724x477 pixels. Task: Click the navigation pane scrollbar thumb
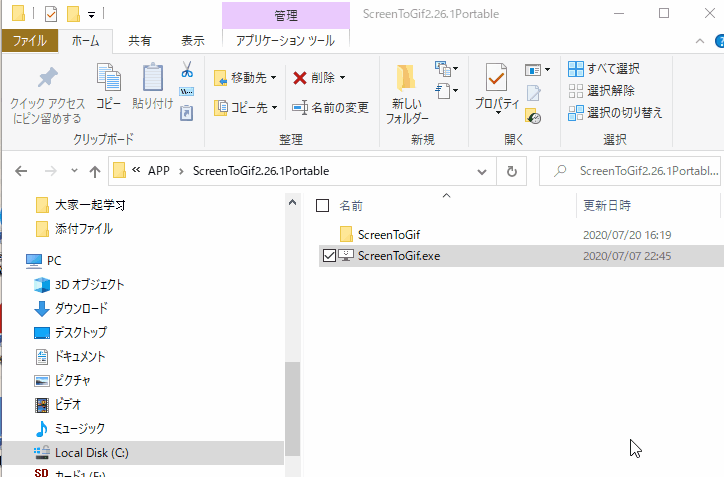point(292,409)
